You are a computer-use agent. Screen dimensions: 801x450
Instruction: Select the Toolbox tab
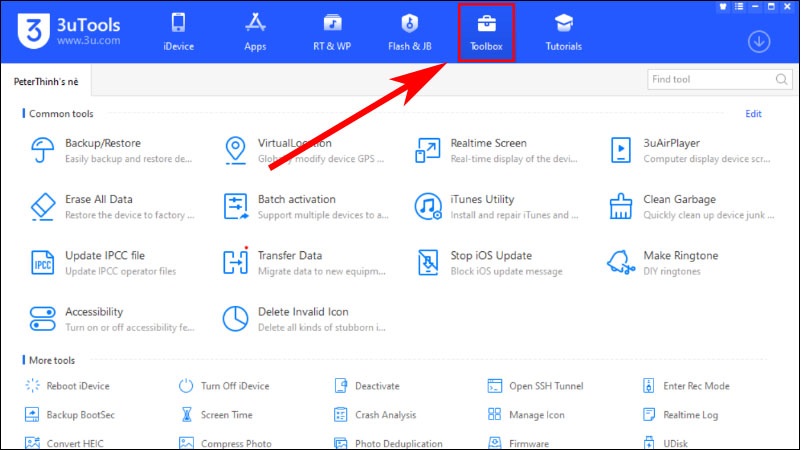point(486,32)
